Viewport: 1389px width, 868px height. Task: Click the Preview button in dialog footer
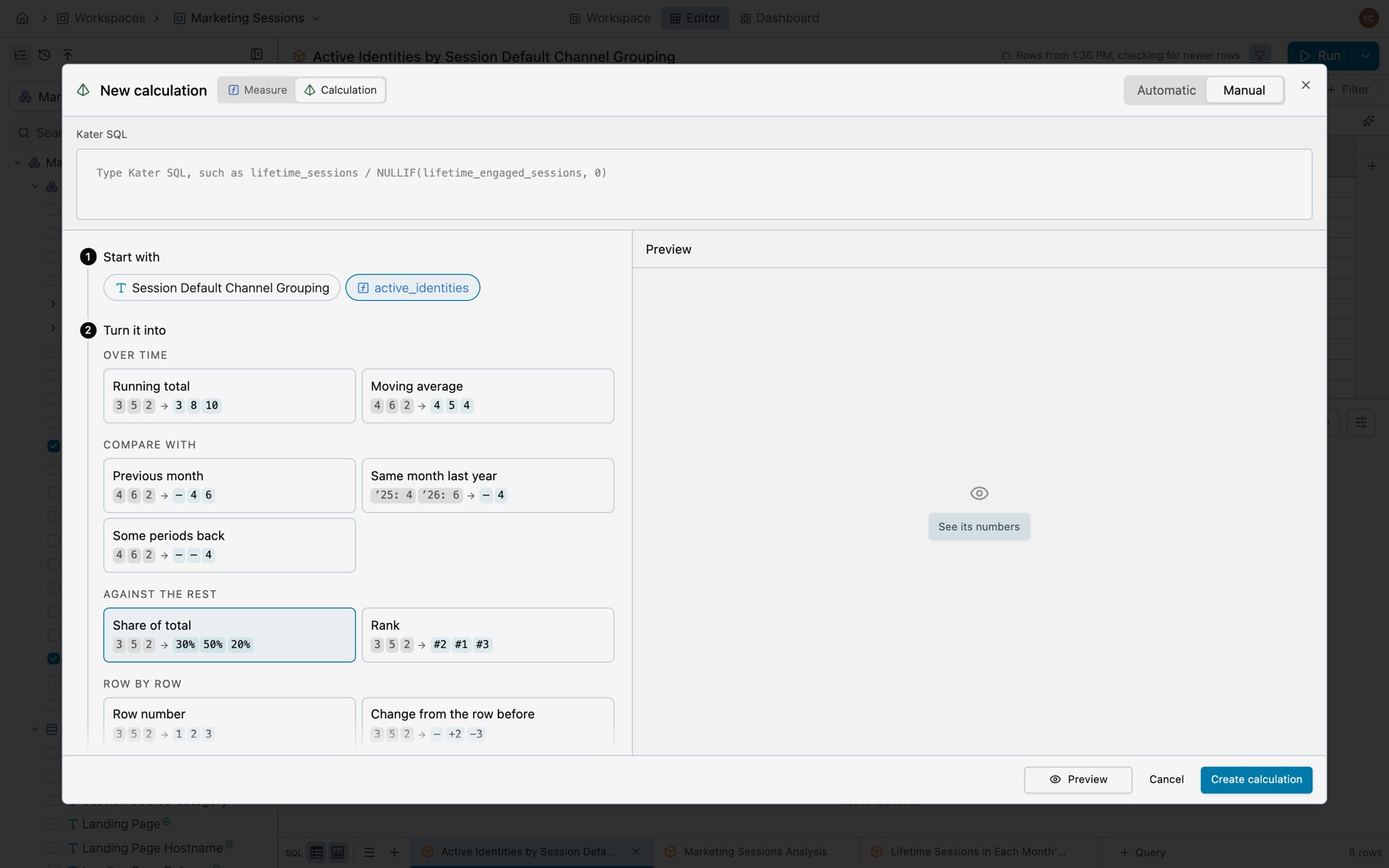point(1077,780)
